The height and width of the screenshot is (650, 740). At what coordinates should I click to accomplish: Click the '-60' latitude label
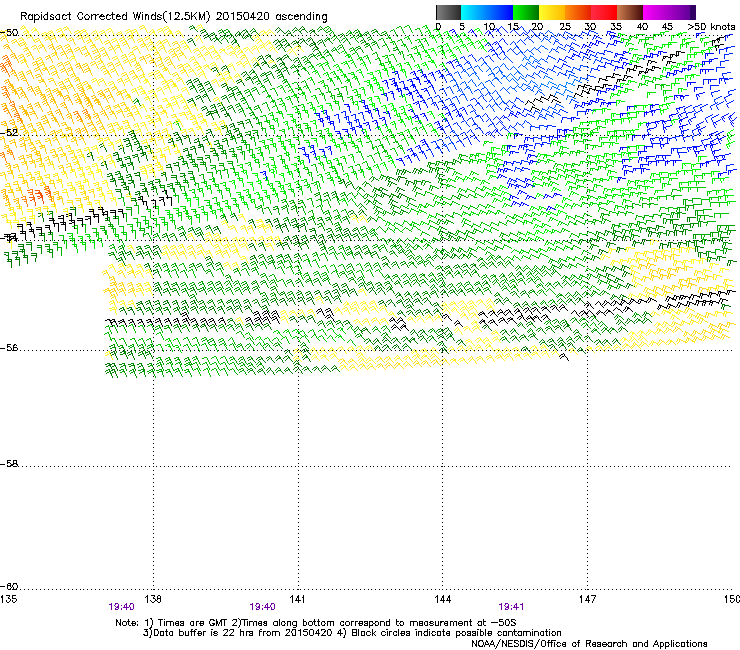(9, 587)
